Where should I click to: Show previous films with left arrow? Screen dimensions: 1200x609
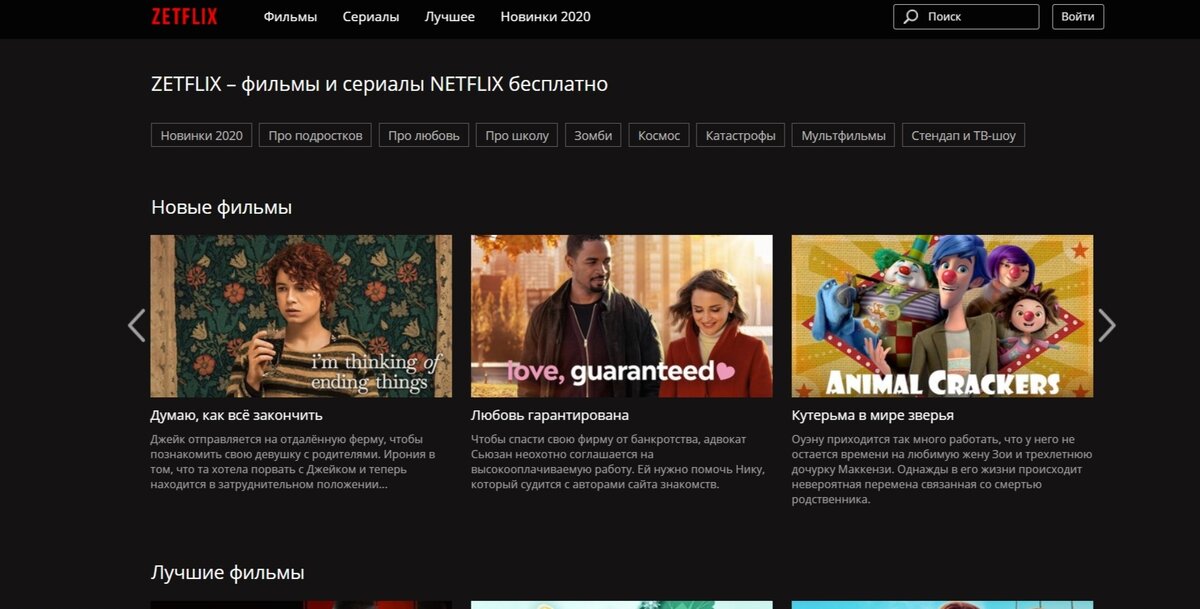click(x=137, y=325)
